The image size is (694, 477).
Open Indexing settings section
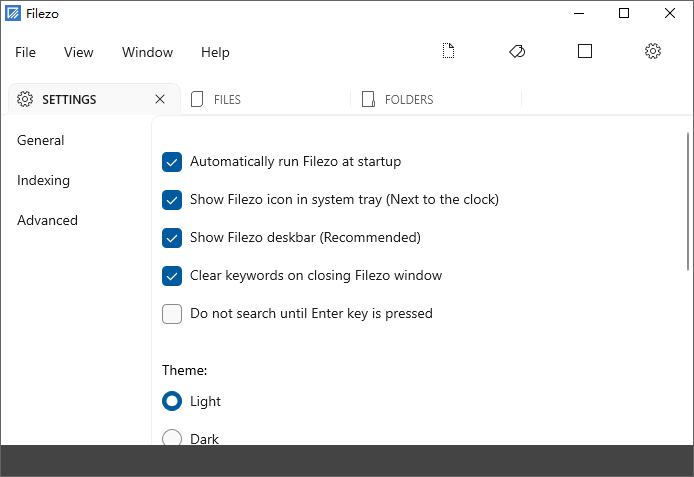click(43, 181)
